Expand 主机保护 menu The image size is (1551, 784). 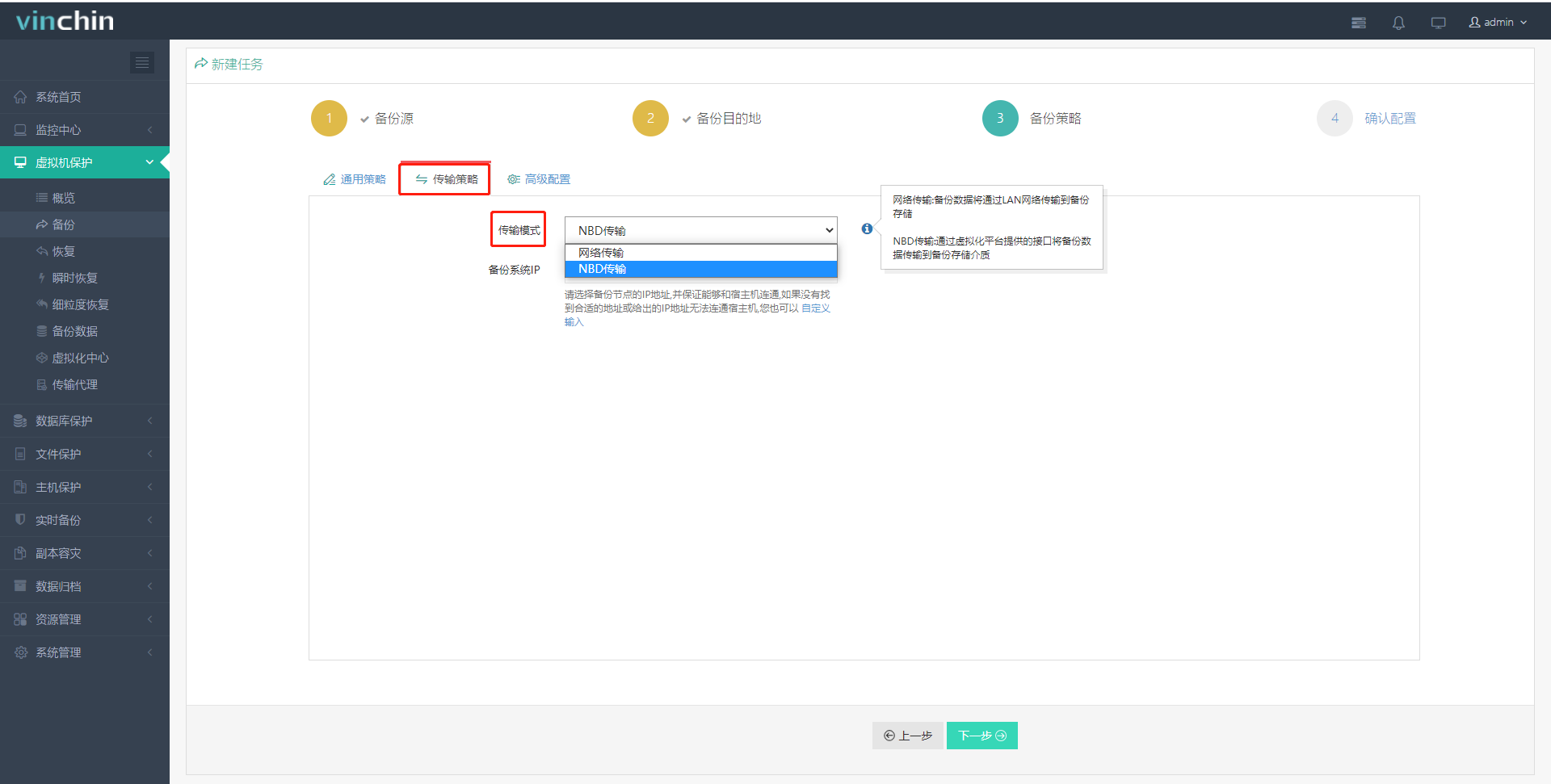(x=85, y=487)
